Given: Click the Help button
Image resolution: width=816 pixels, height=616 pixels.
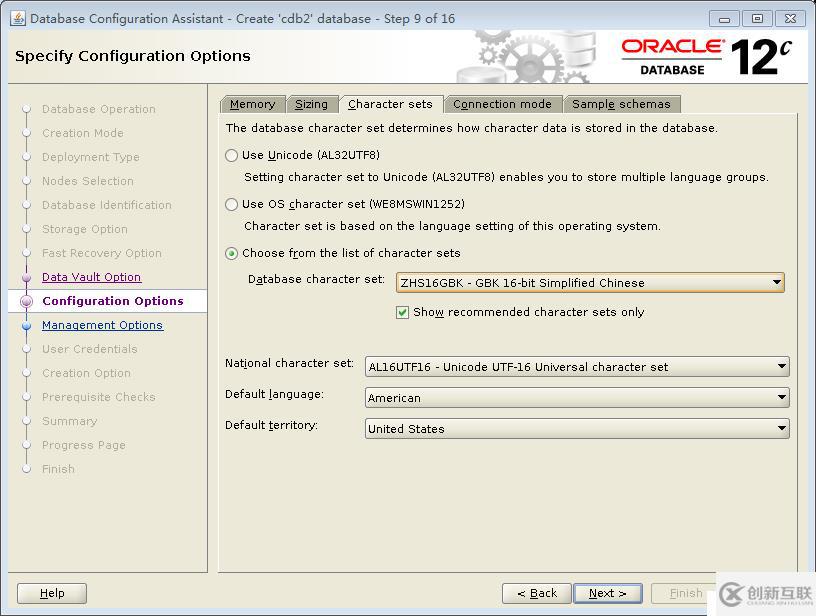Looking at the screenshot, I should (x=52, y=593).
